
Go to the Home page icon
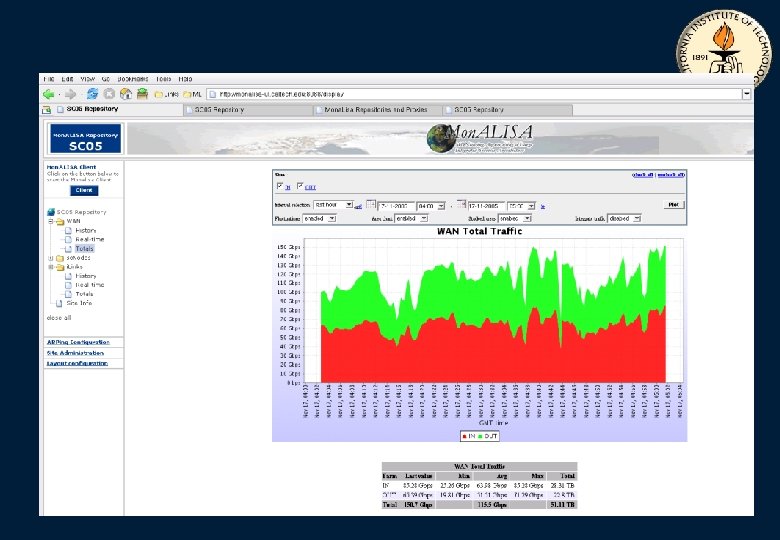(x=126, y=94)
